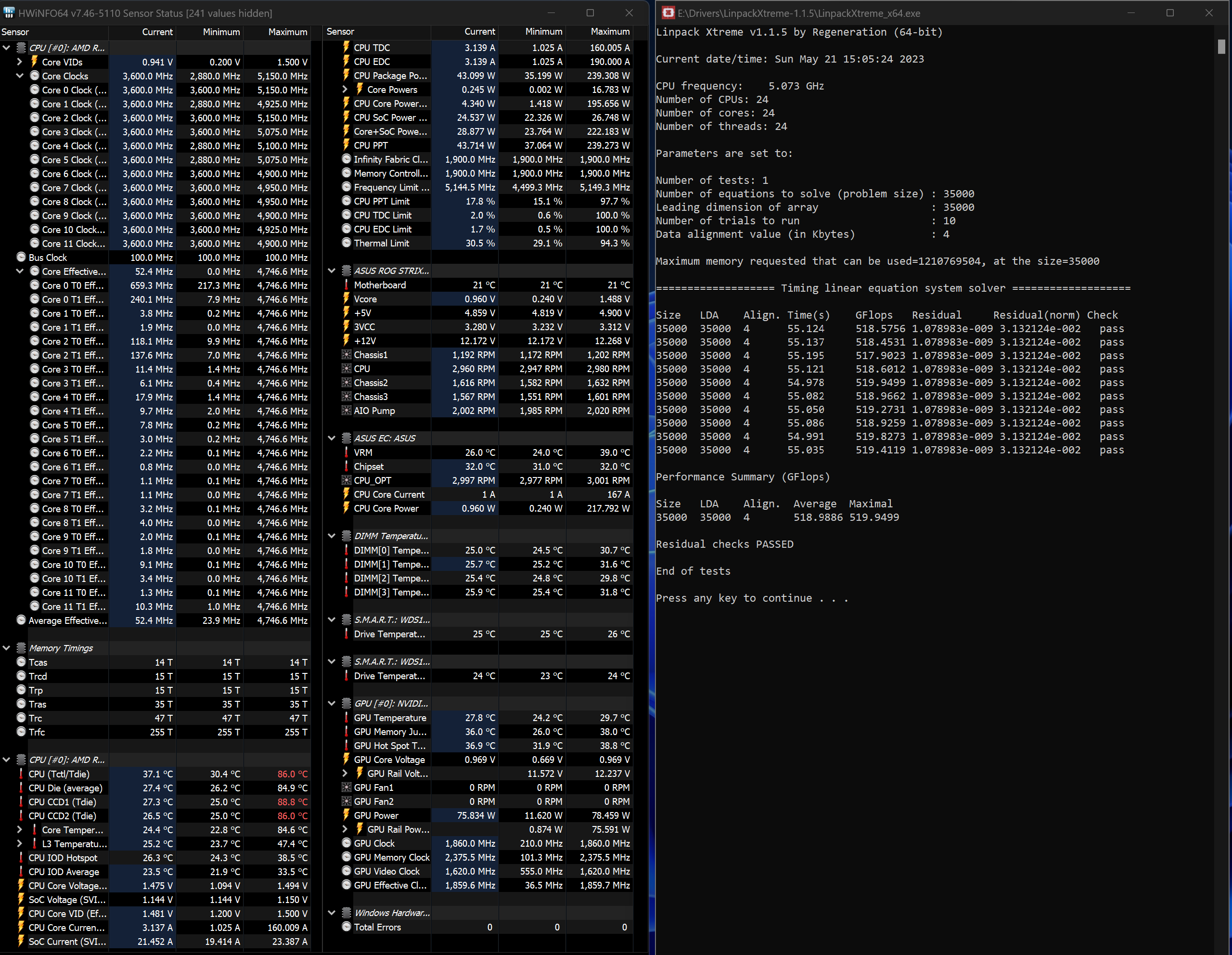Click the CPU Core Voltage bolt icon
The width and height of the screenshot is (1232, 955).
point(22,885)
